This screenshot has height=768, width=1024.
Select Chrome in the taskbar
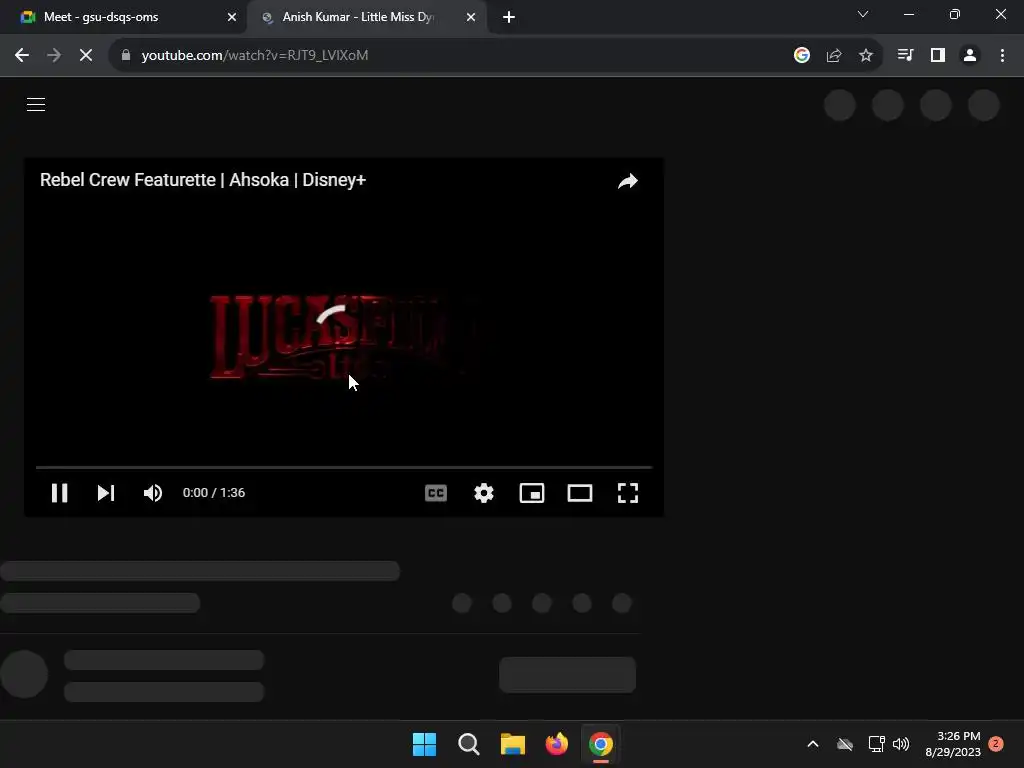[x=601, y=744]
